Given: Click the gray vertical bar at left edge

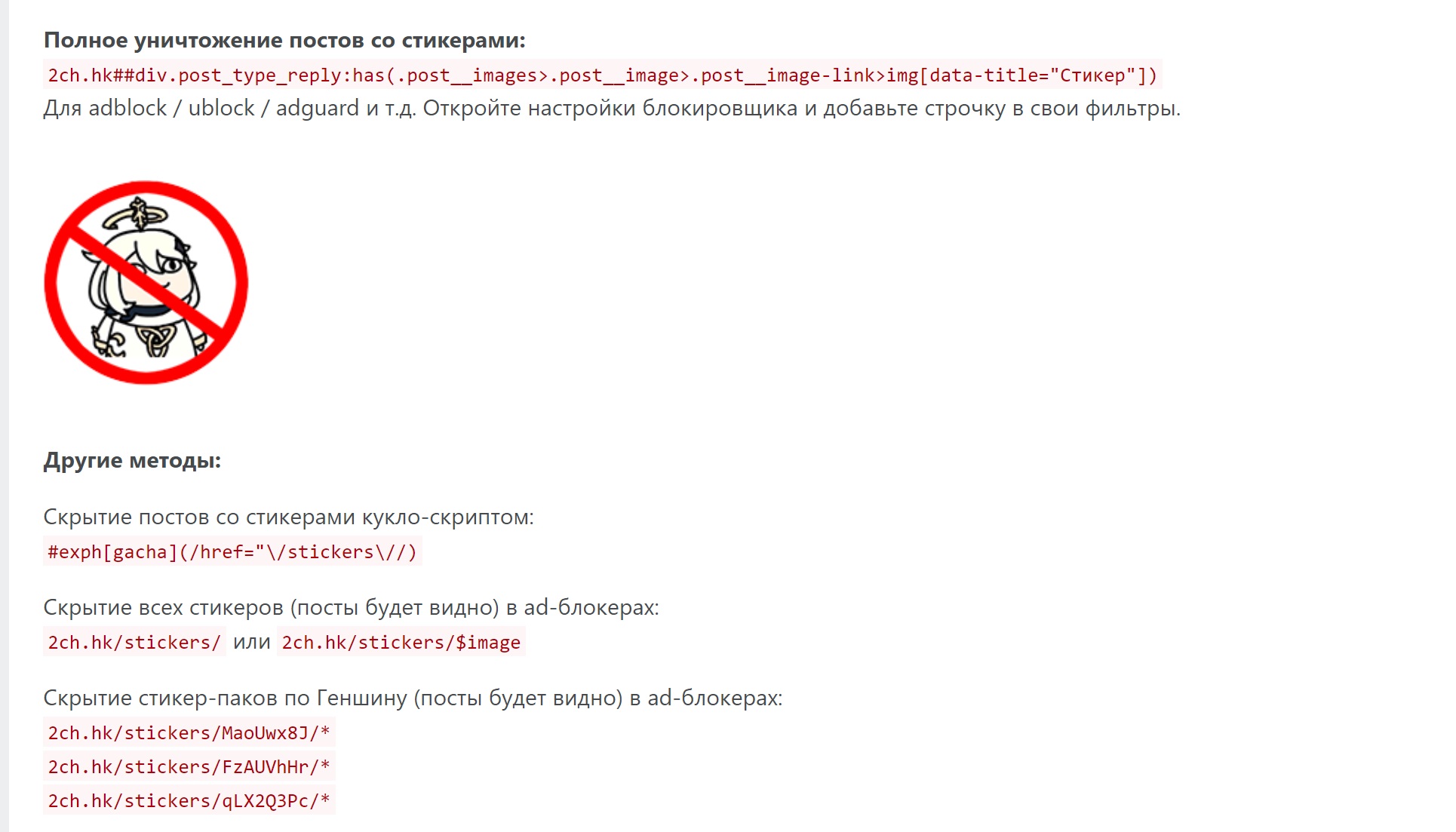Looking at the screenshot, I should pyautogui.click(x=5, y=416).
